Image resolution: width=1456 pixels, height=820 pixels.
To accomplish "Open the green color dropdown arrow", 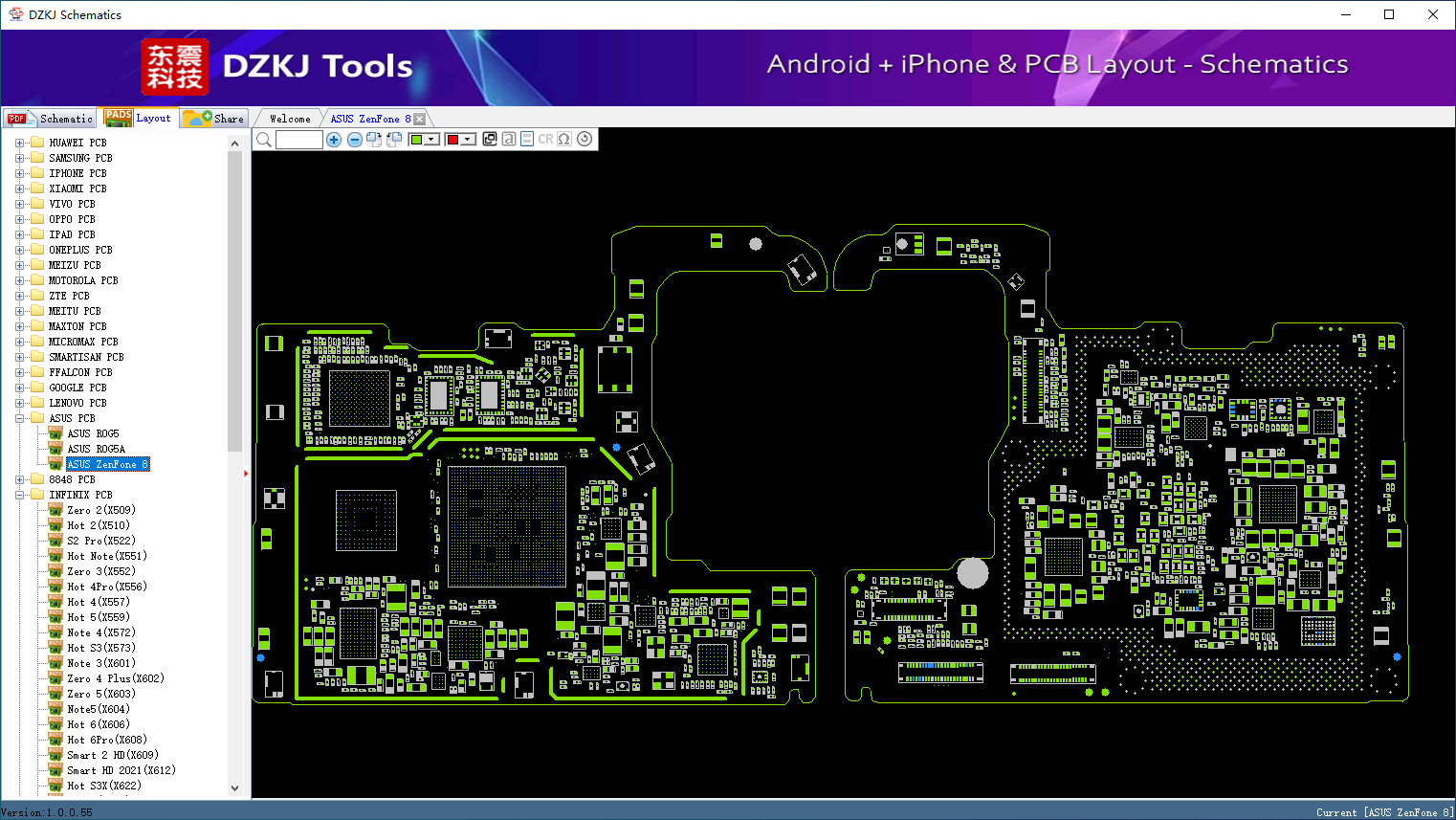I will [431, 140].
